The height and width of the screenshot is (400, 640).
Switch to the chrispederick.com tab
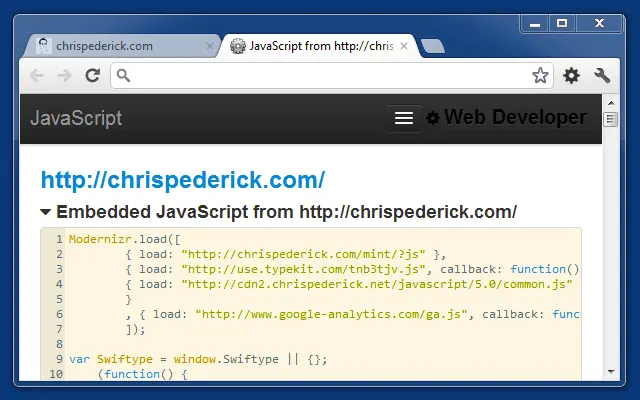coord(104,46)
